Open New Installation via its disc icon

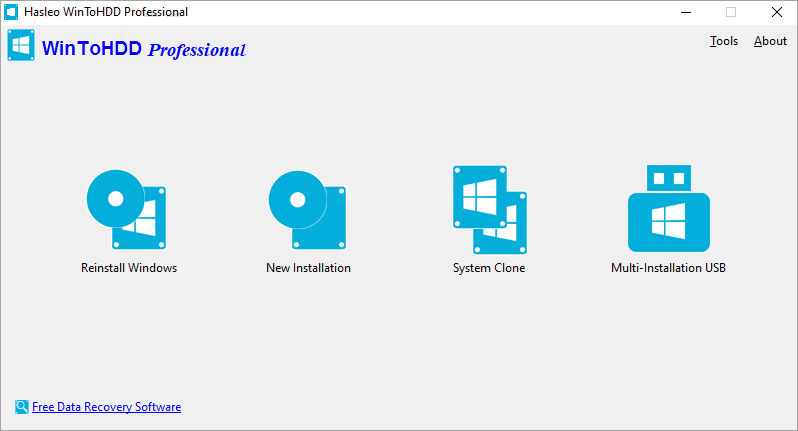tap(307, 209)
